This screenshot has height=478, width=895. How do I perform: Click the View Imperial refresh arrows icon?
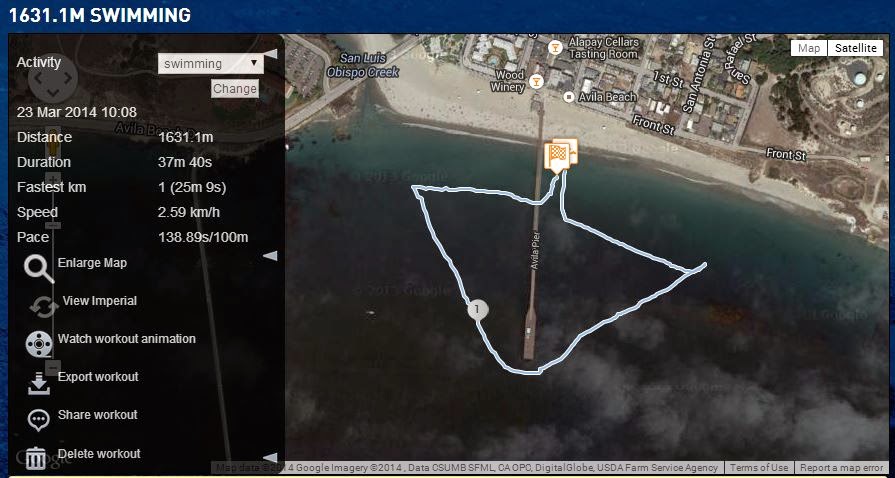pyautogui.click(x=44, y=307)
